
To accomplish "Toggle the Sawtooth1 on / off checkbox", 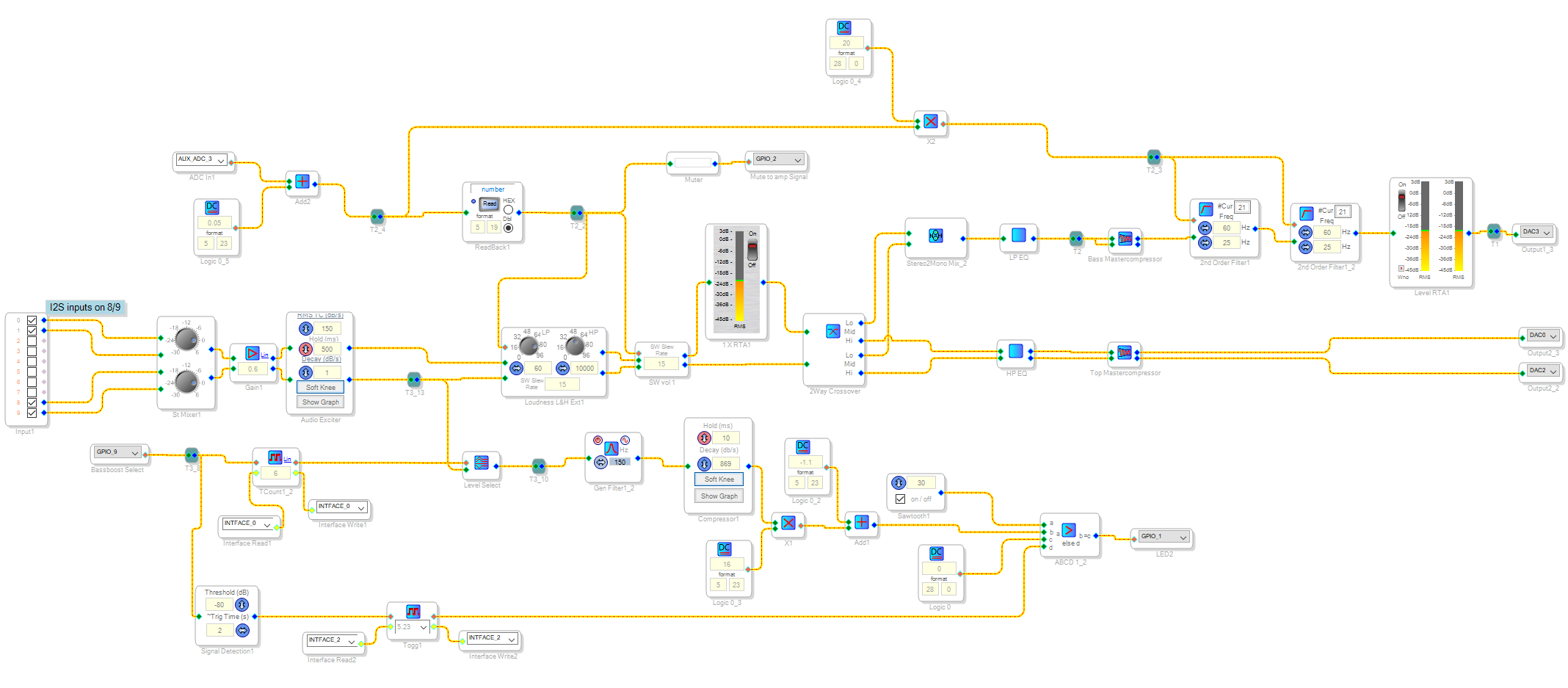I will tap(900, 499).
